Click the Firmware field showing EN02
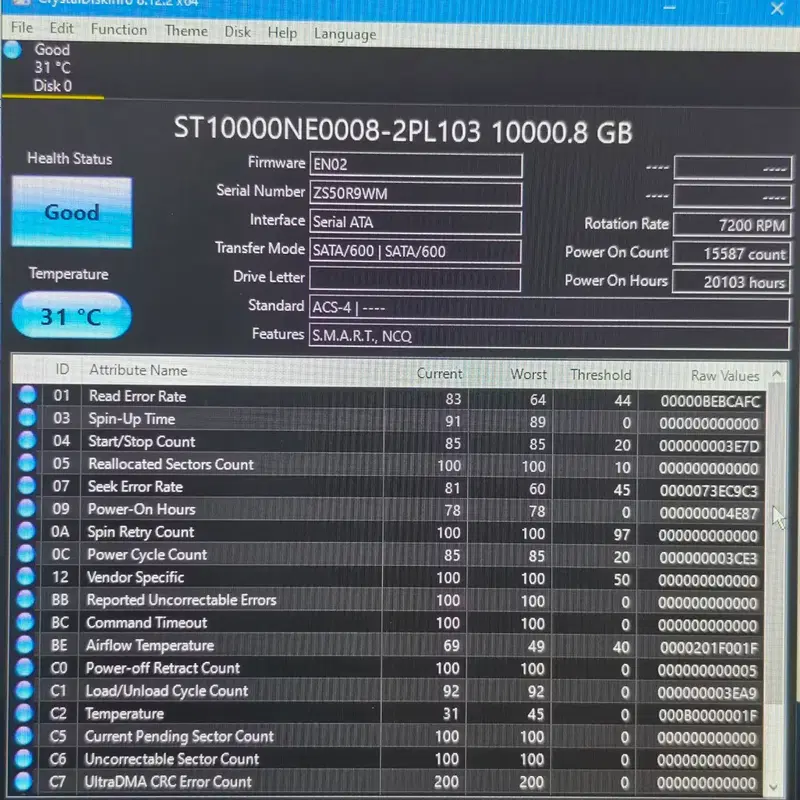Image resolution: width=800 pixels, height=800 pixels. click(x=415, y=165)
